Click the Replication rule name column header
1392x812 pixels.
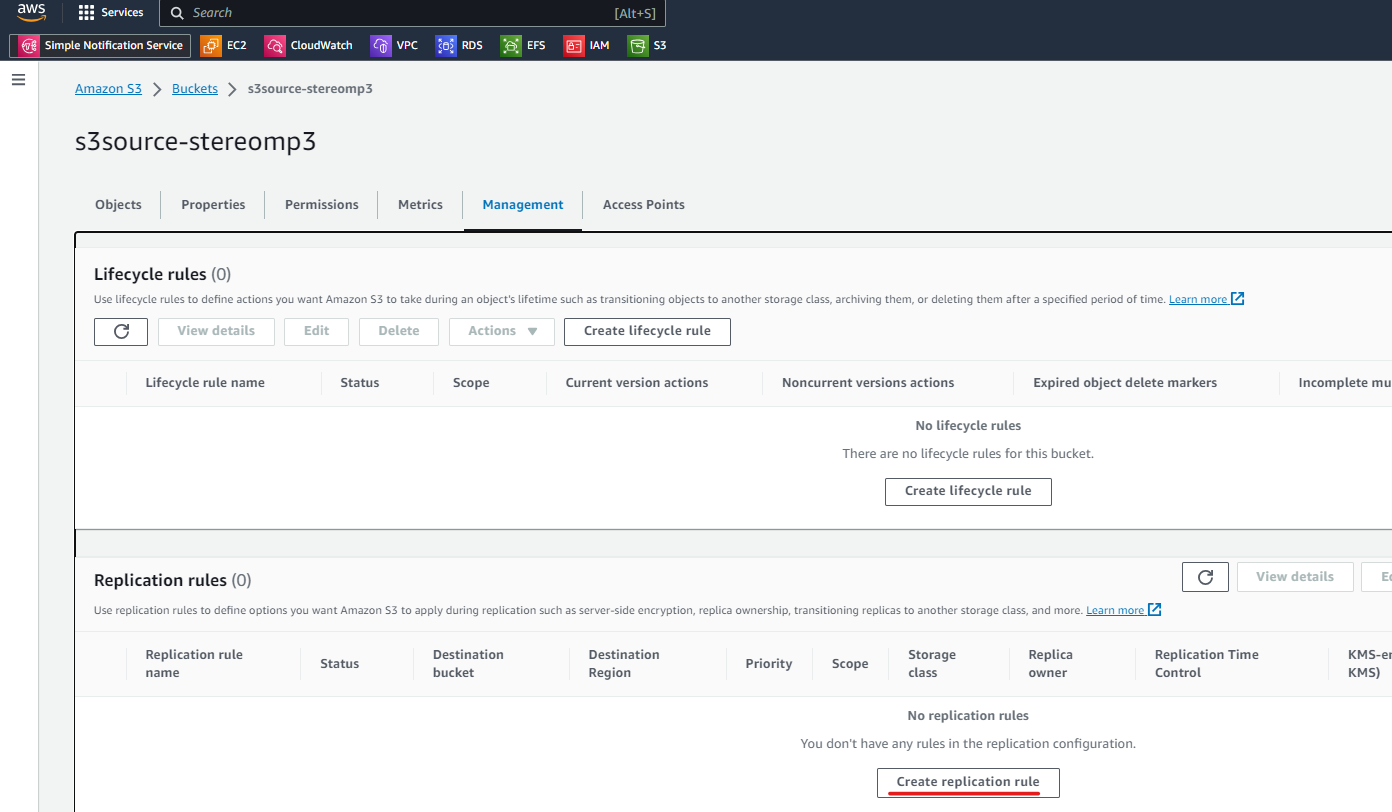click(x=194, y=664)
